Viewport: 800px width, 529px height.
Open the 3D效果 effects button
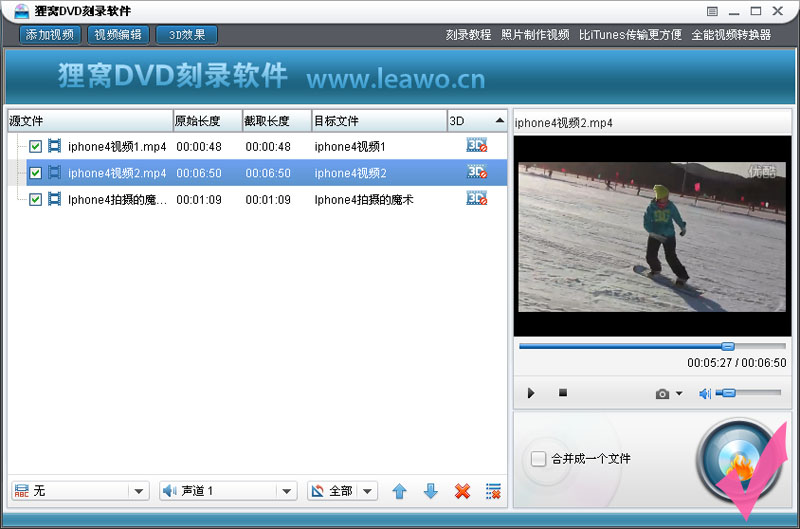point(187,35)
